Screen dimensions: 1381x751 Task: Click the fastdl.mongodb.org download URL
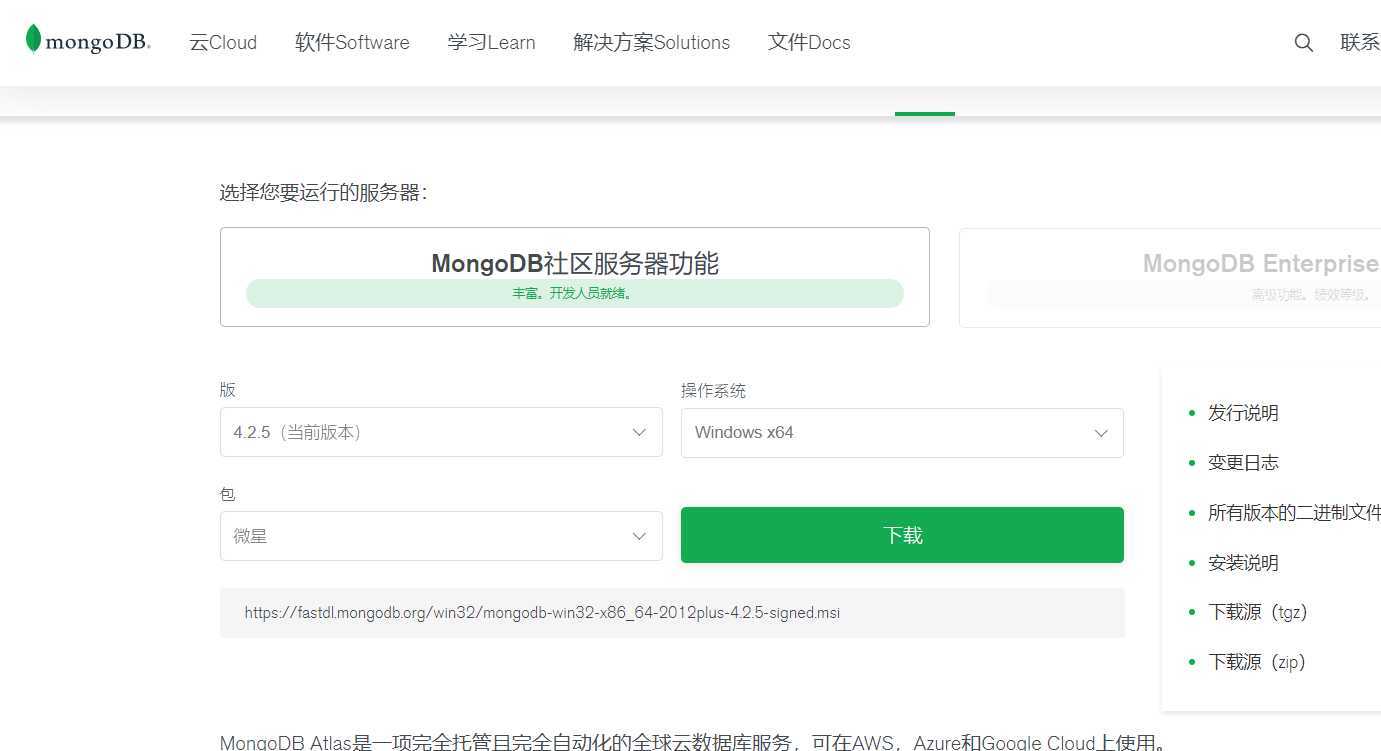coord(542,612)
